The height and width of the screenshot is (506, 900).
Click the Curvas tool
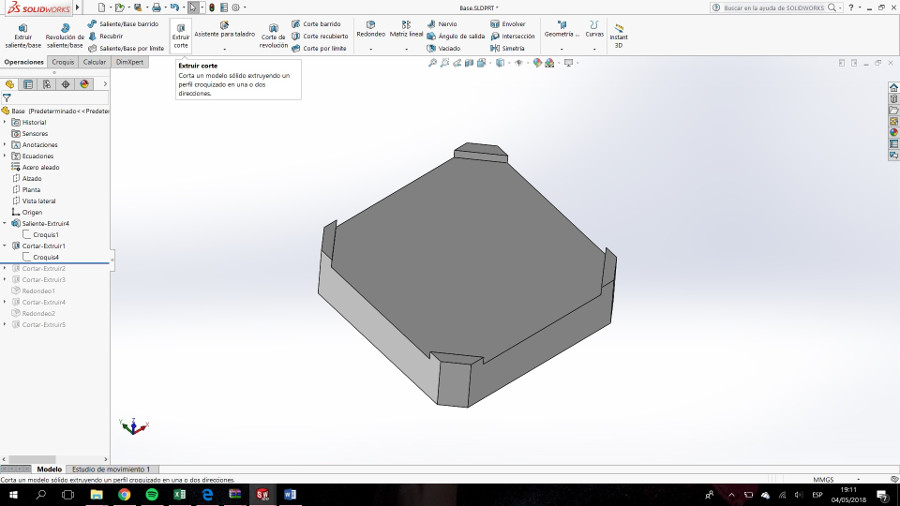pyautogui.click(x=594, y=30)
